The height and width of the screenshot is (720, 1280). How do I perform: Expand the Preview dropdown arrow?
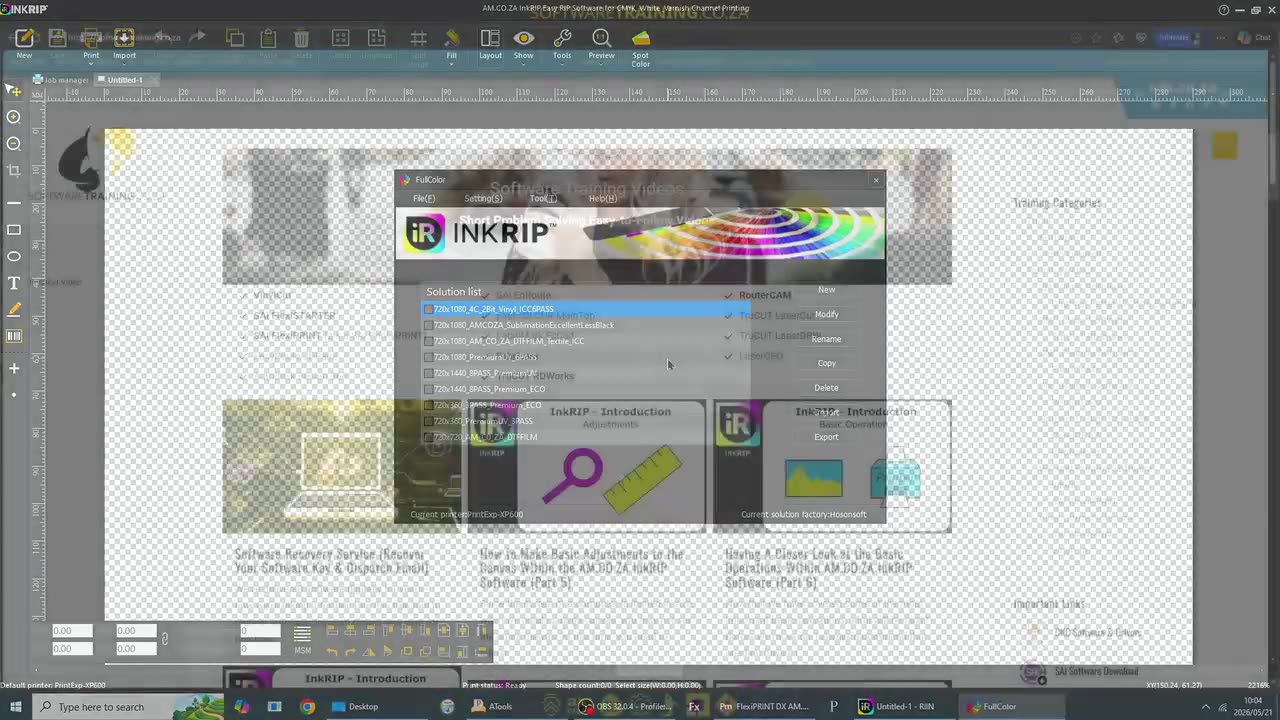601,65
